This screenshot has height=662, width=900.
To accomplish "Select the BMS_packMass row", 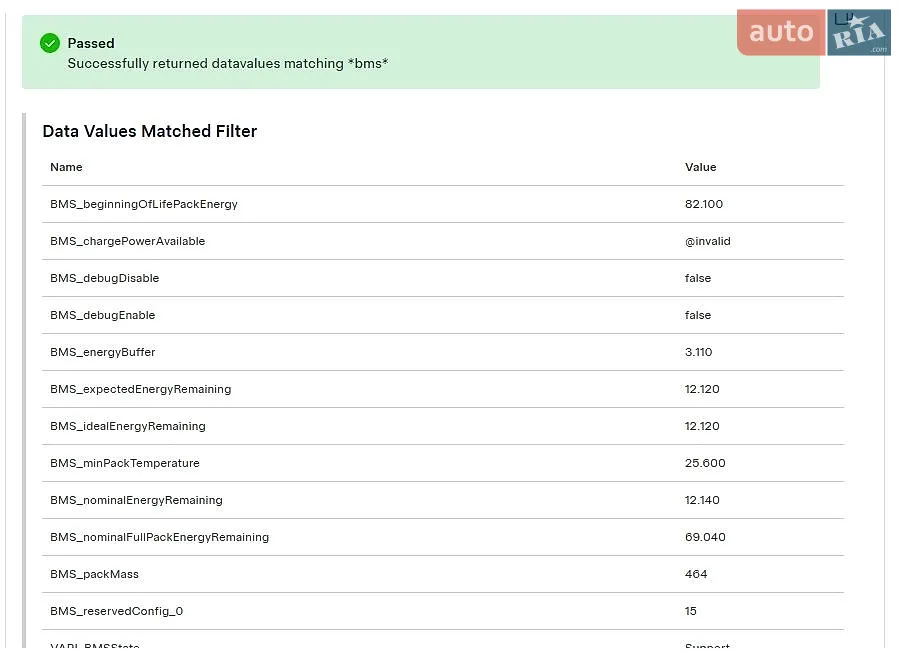I will (x=443, y=574).
